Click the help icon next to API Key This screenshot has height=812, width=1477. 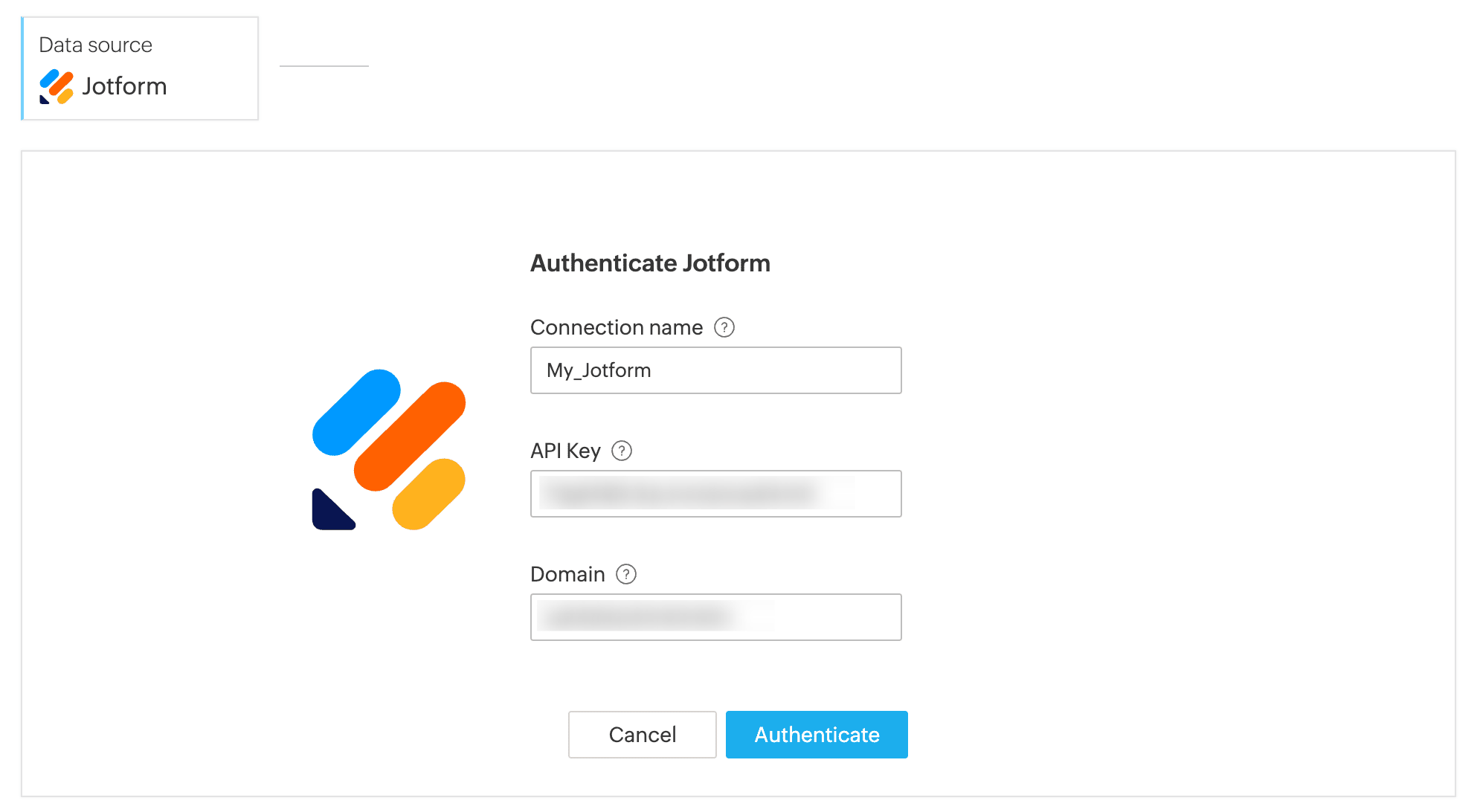point(621,451)
